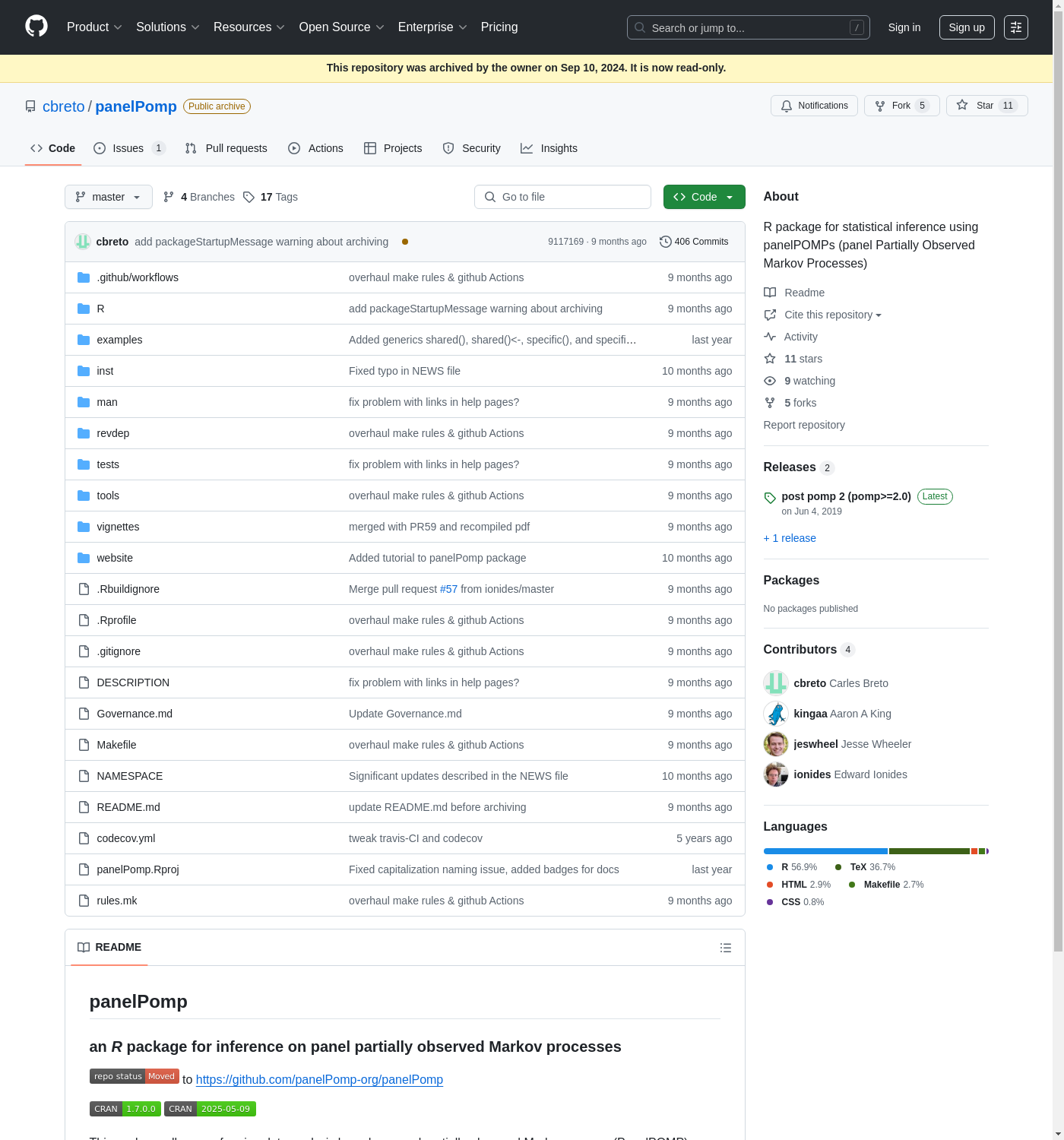Image resolution: width=1064 pixels, height=1140 pixels.
Task: Open the master branch selector
Action: (109, 197)
